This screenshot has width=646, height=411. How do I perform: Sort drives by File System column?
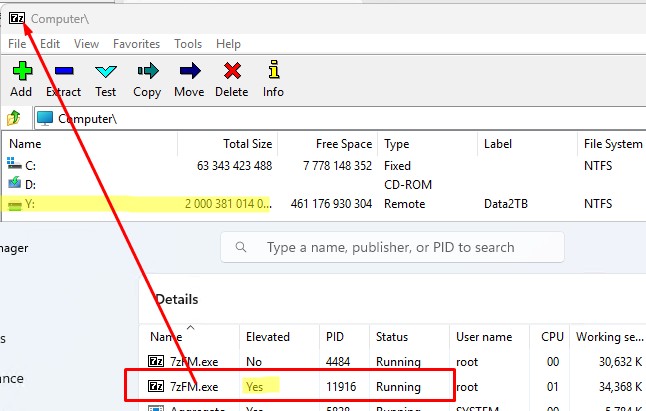click(612, 144)
